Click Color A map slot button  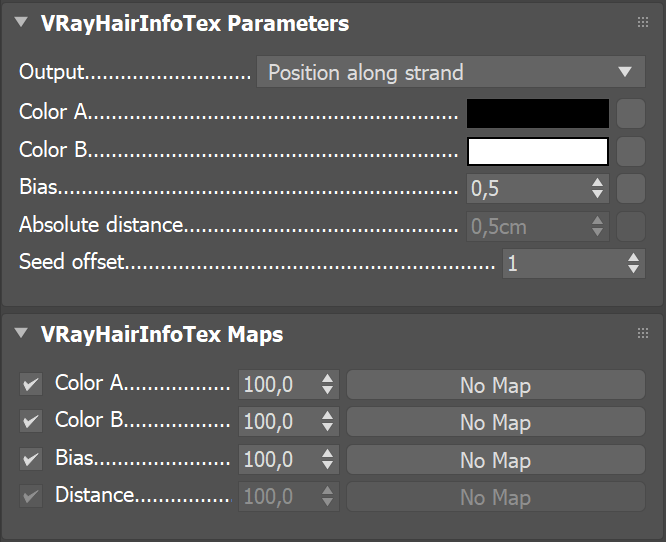[x=631, y=113]
